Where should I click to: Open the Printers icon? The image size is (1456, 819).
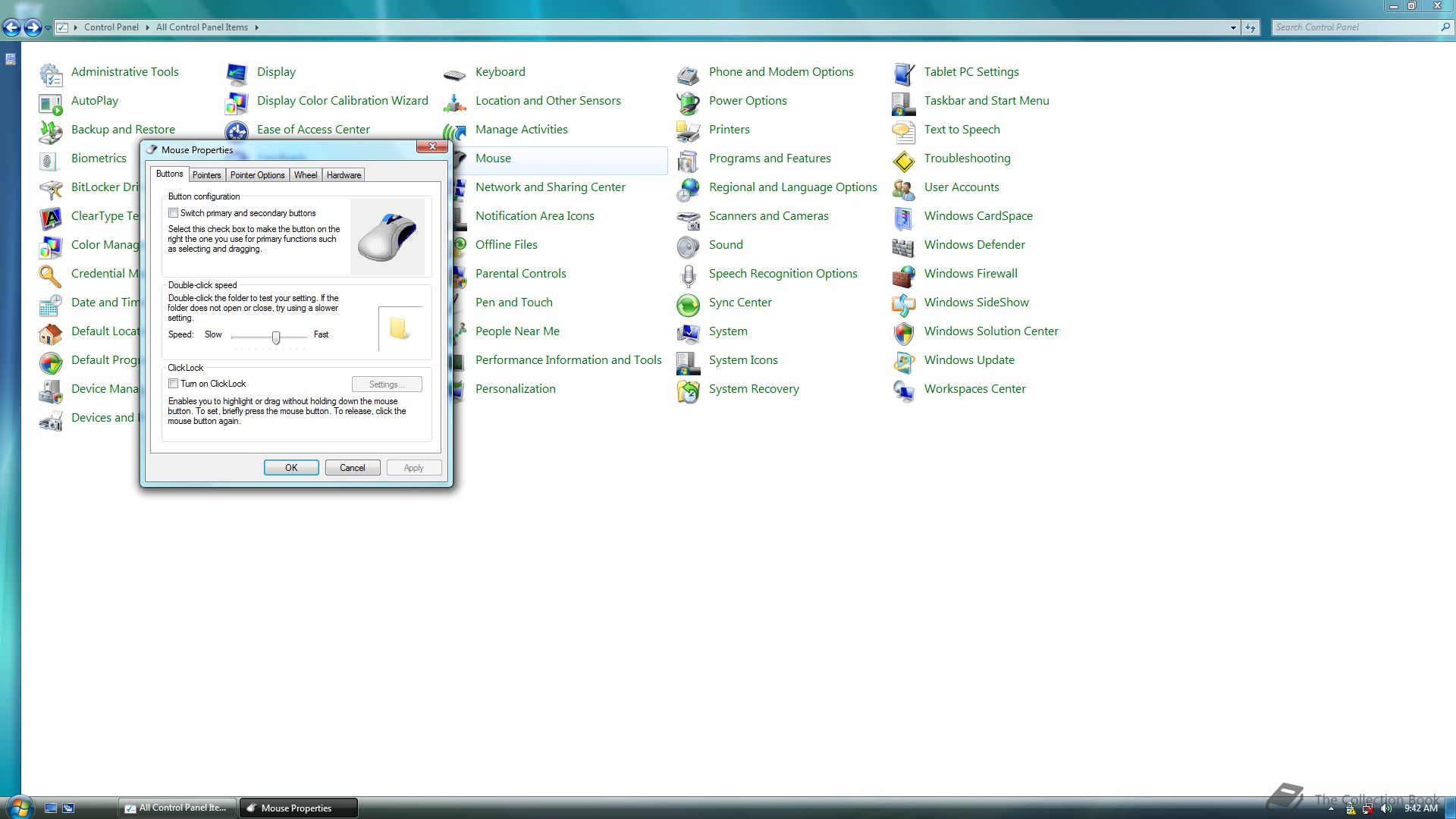point(689,131)
